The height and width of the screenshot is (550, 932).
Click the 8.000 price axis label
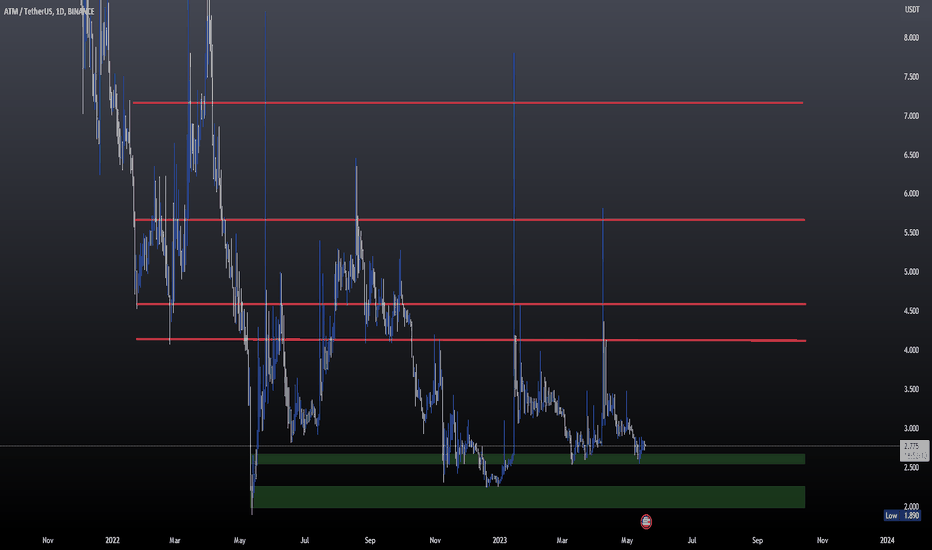click(x=911, y=37)
